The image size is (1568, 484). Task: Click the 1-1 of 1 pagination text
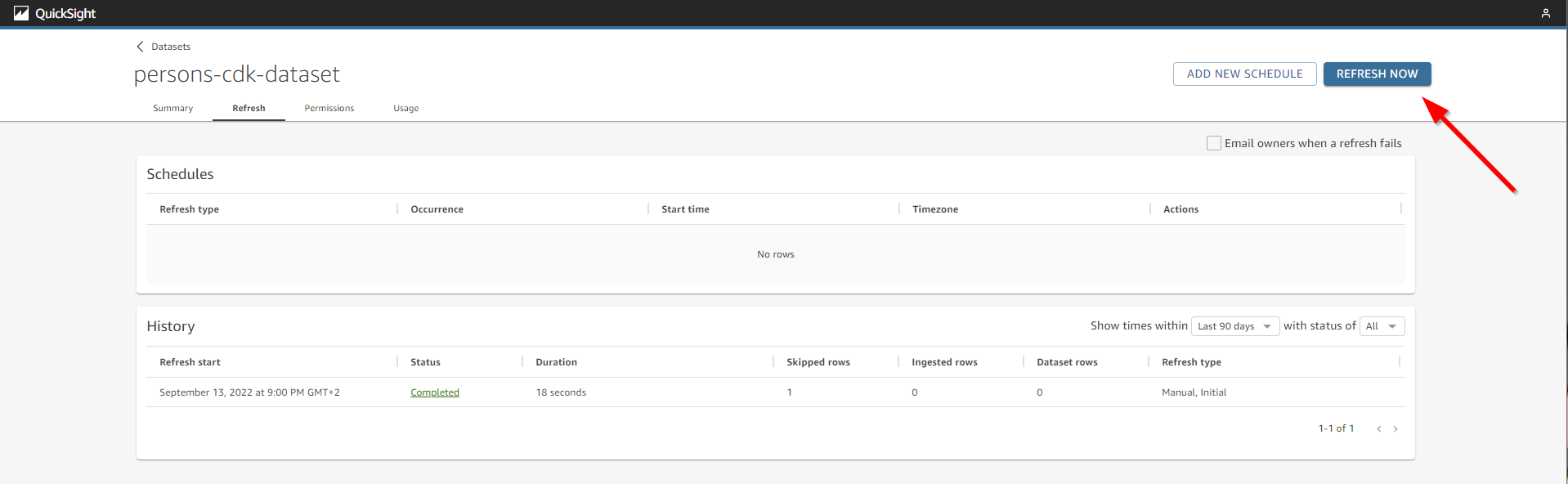click(x=1336, y=428)
